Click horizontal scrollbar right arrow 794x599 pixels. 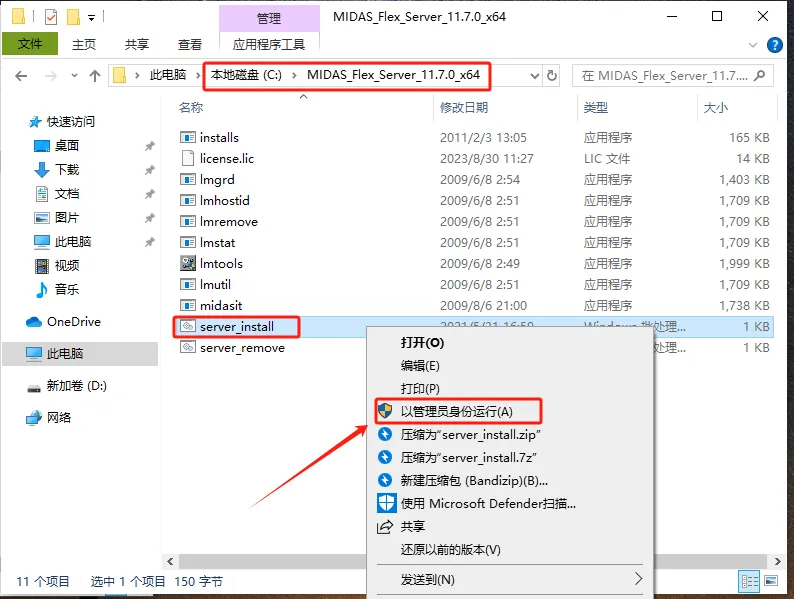[x=778, y=561]
